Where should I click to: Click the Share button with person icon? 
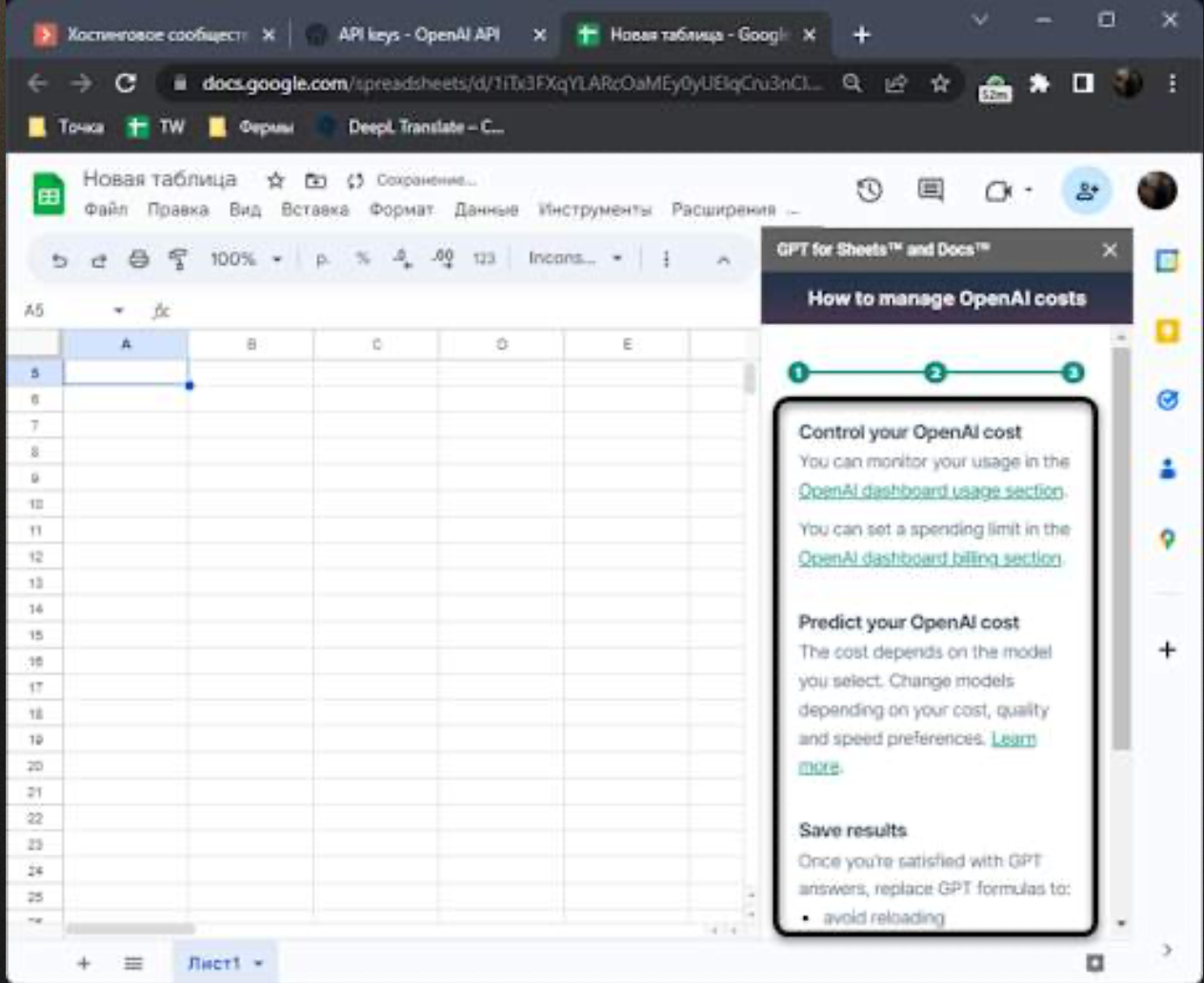coord(1086,191)
